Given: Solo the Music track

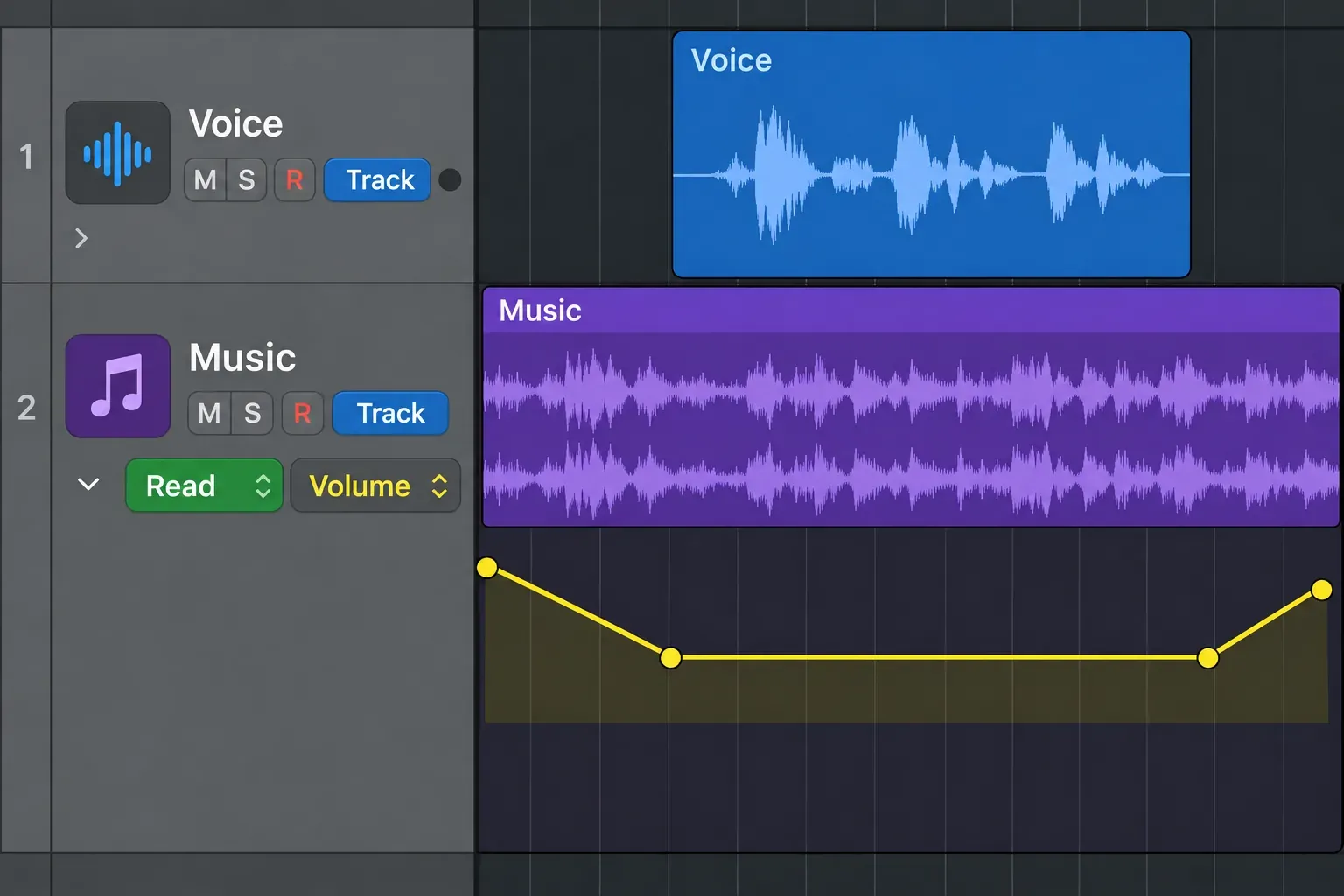Looking at the screenshot, I should (x=252, y=413).
